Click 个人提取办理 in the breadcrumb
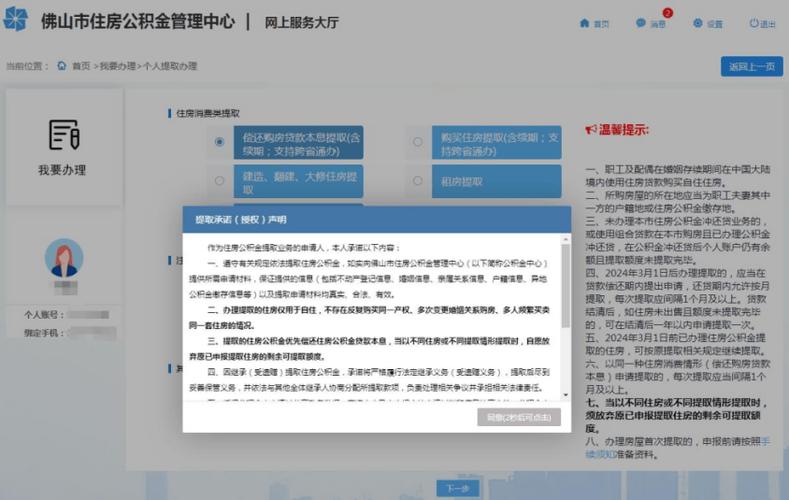Screen dimensions: 789x500 coord(170,66)
